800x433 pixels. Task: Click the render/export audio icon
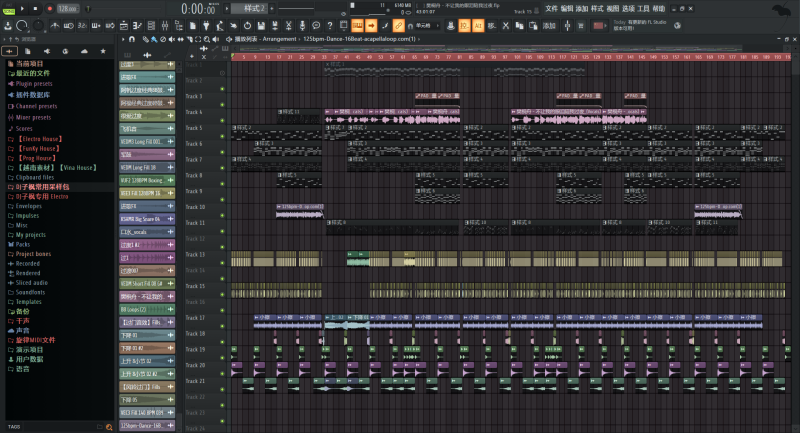coord(275,26)
